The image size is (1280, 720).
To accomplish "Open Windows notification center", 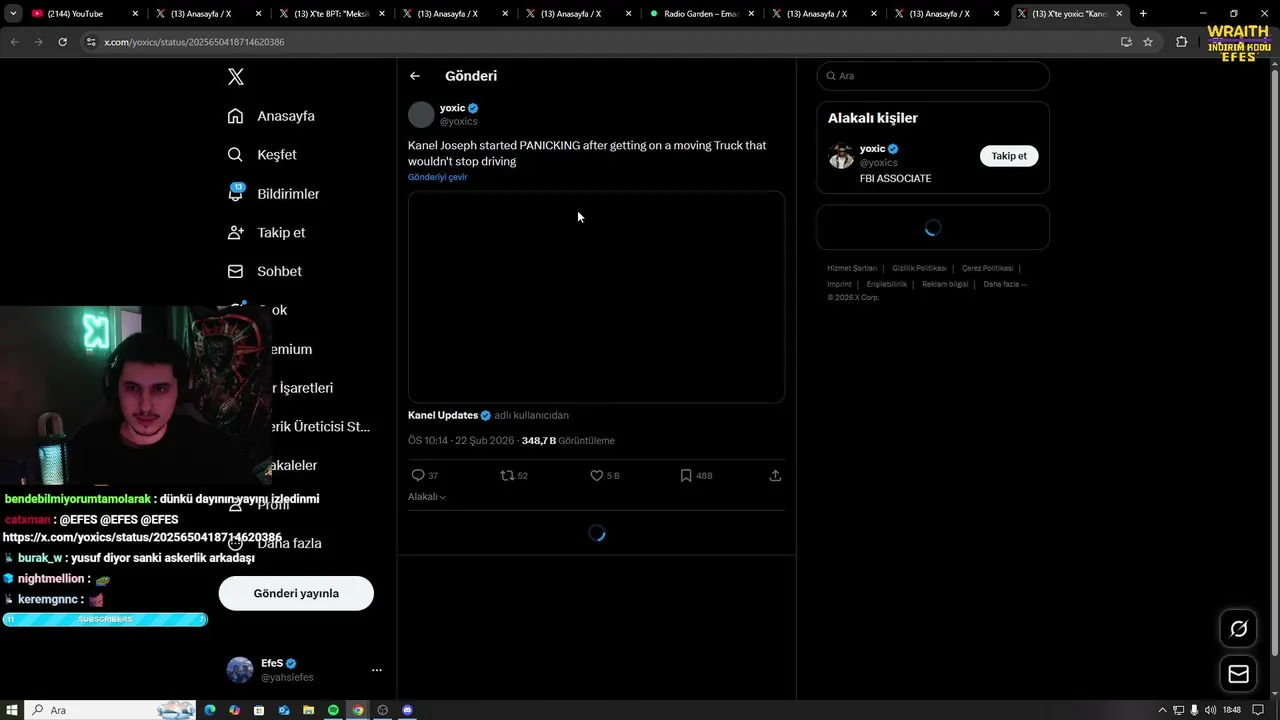I will coord(1259,710).
